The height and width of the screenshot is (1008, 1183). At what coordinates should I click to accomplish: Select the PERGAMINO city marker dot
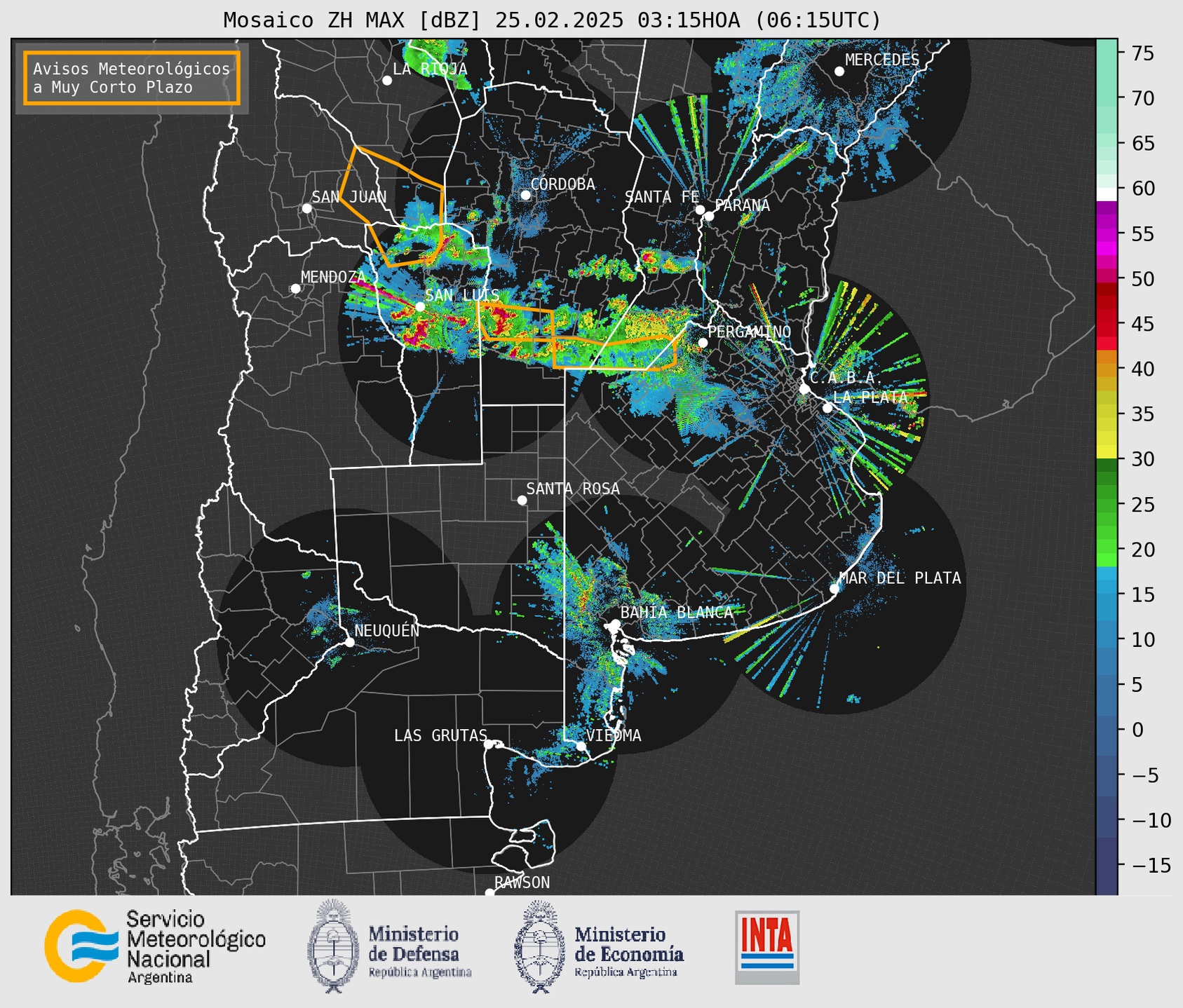(703, 343)
